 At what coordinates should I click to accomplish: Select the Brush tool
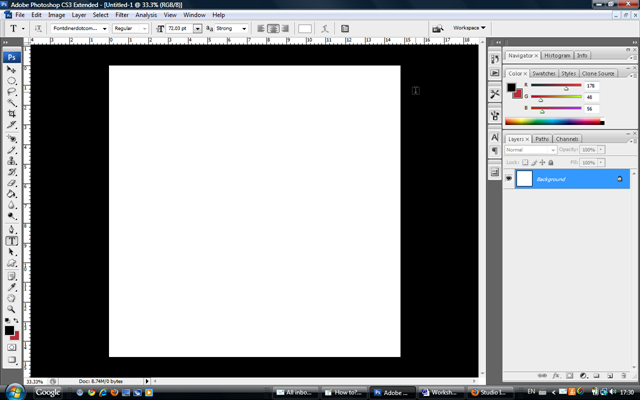(11, 150)
